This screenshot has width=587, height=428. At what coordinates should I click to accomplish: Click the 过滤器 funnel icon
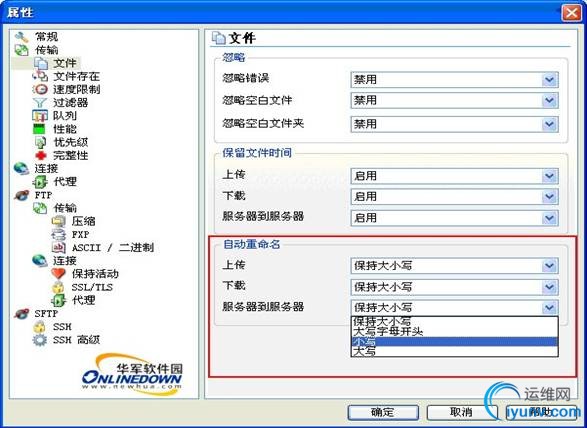pyautogui.click(x=40, y=102)
